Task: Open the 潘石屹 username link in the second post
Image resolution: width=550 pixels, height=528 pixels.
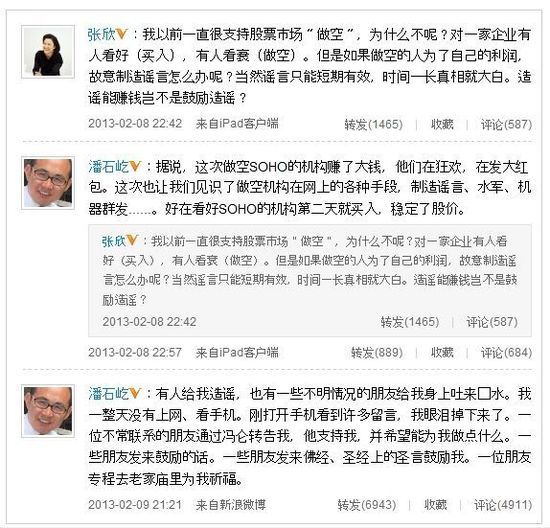Action: point(108,167)
